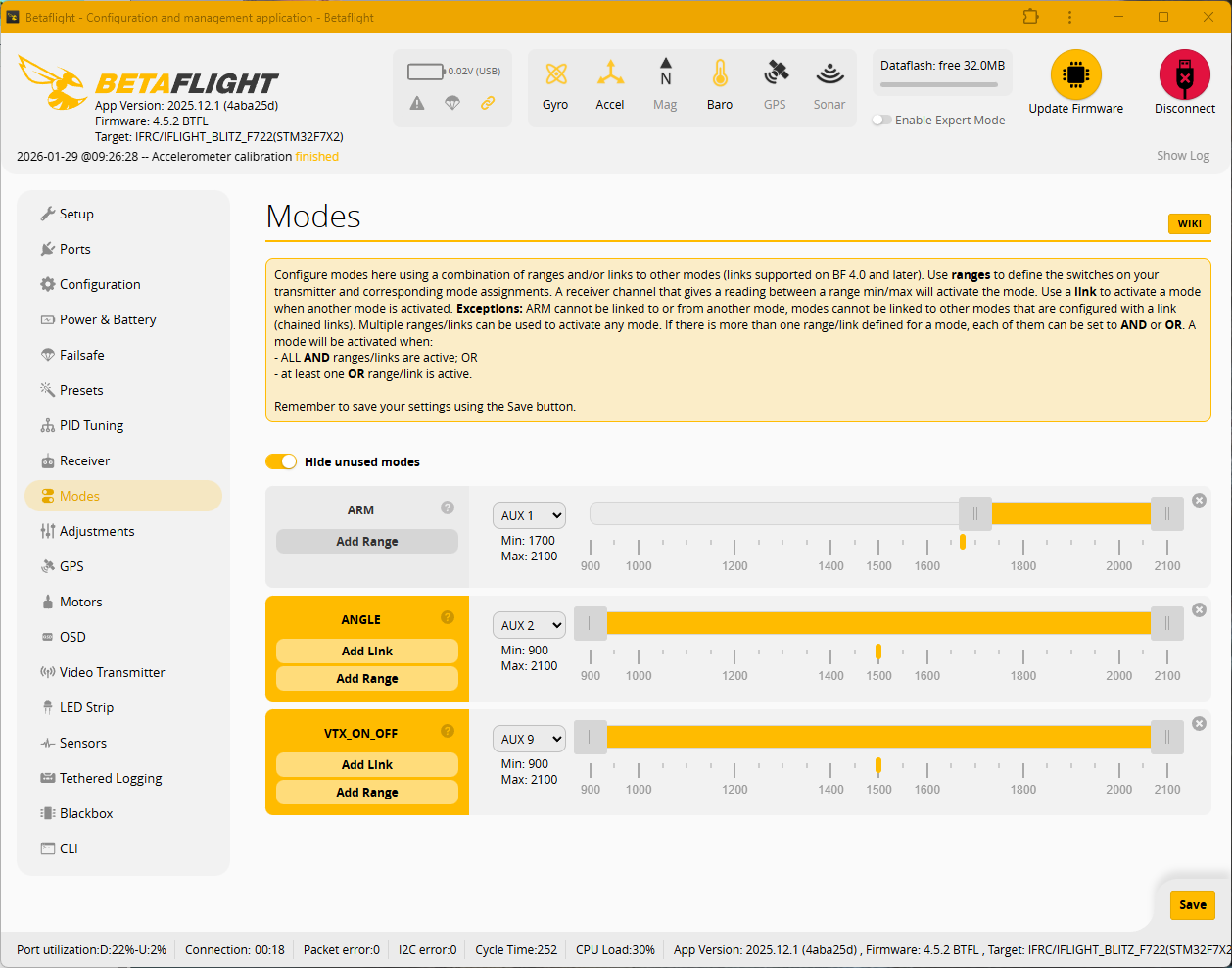Open the AUX 2 channel dropdown
The width and height of the screenshot is (1232, 968).
click(529, 625)
